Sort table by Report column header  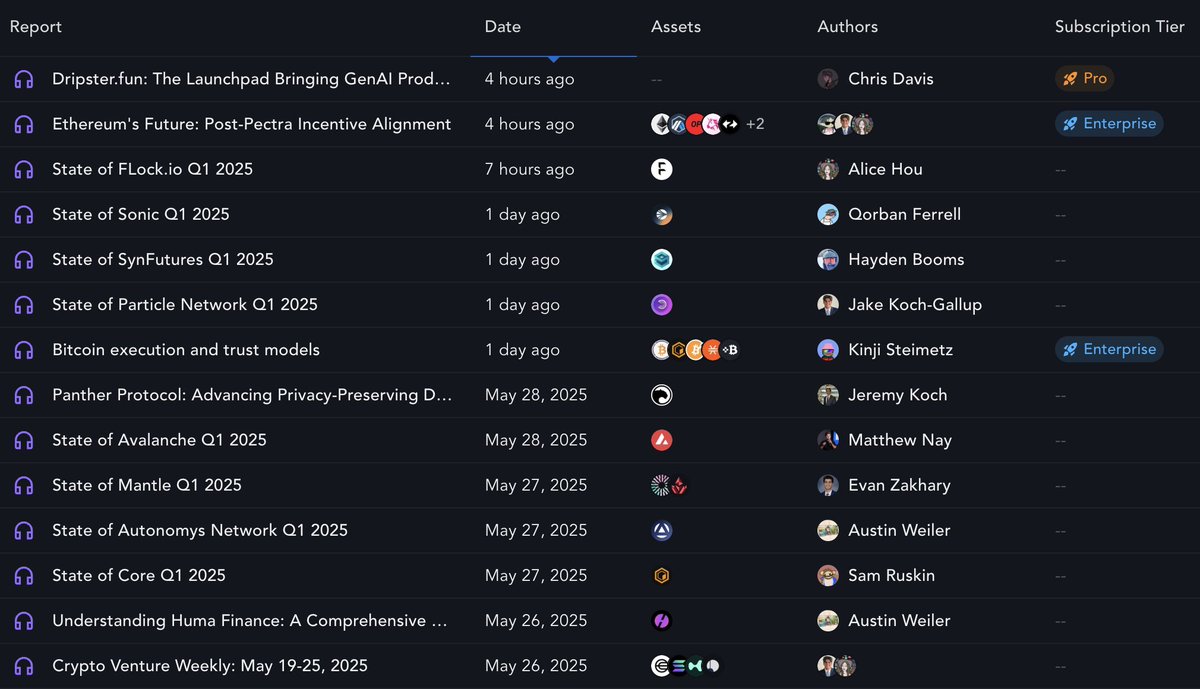coord(36,27)
